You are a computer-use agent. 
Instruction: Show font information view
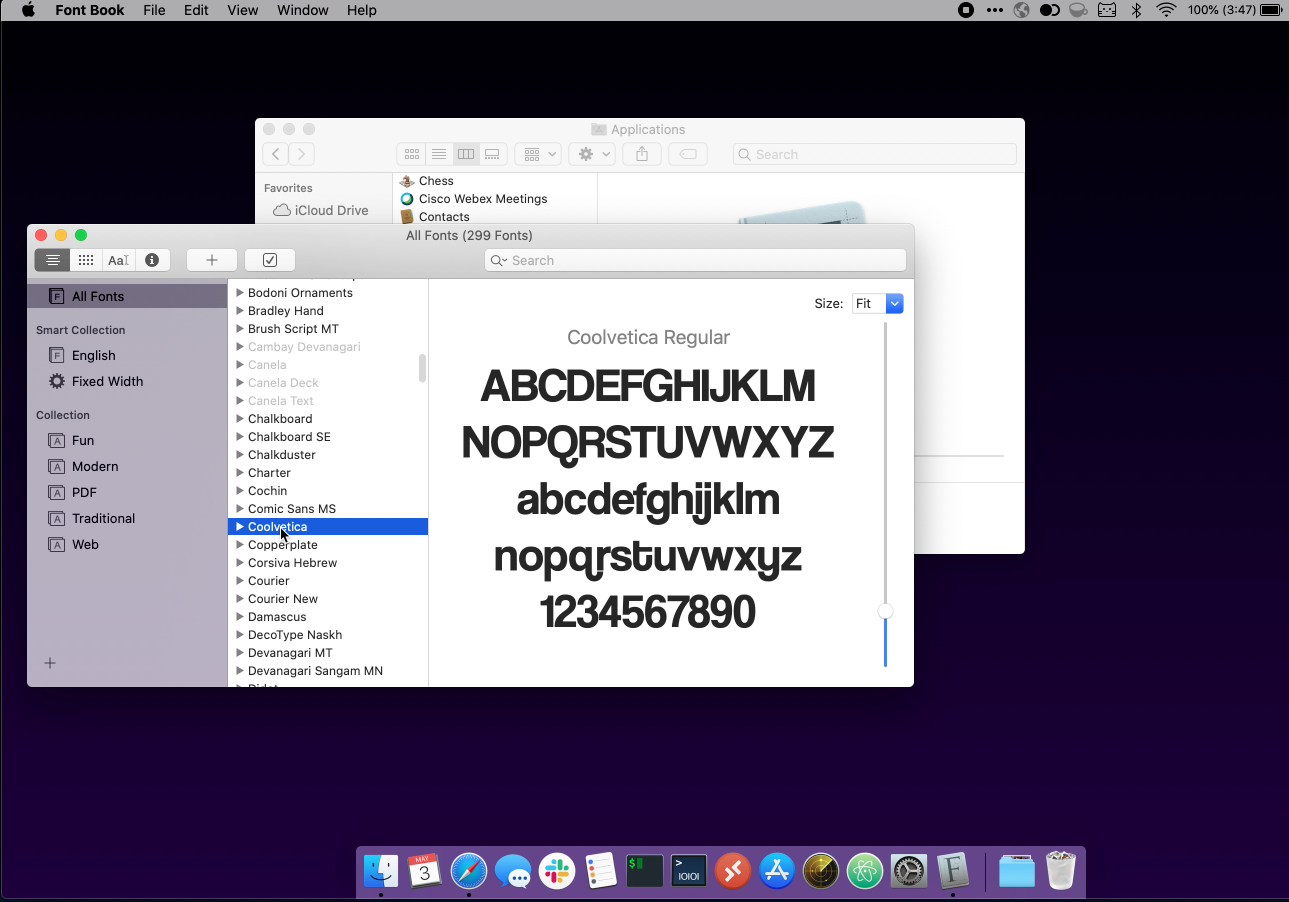coord(152,260)
